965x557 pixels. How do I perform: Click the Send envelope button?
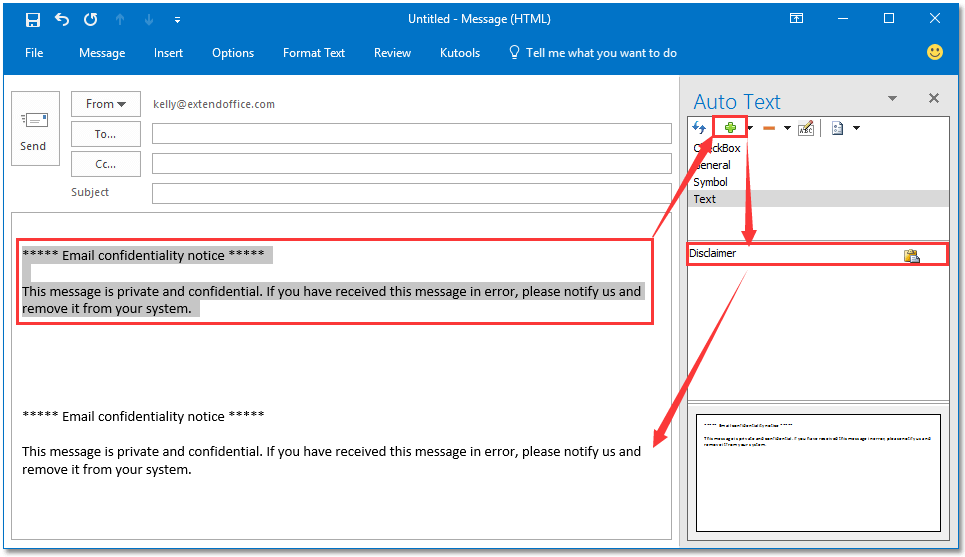coord(33,130)
